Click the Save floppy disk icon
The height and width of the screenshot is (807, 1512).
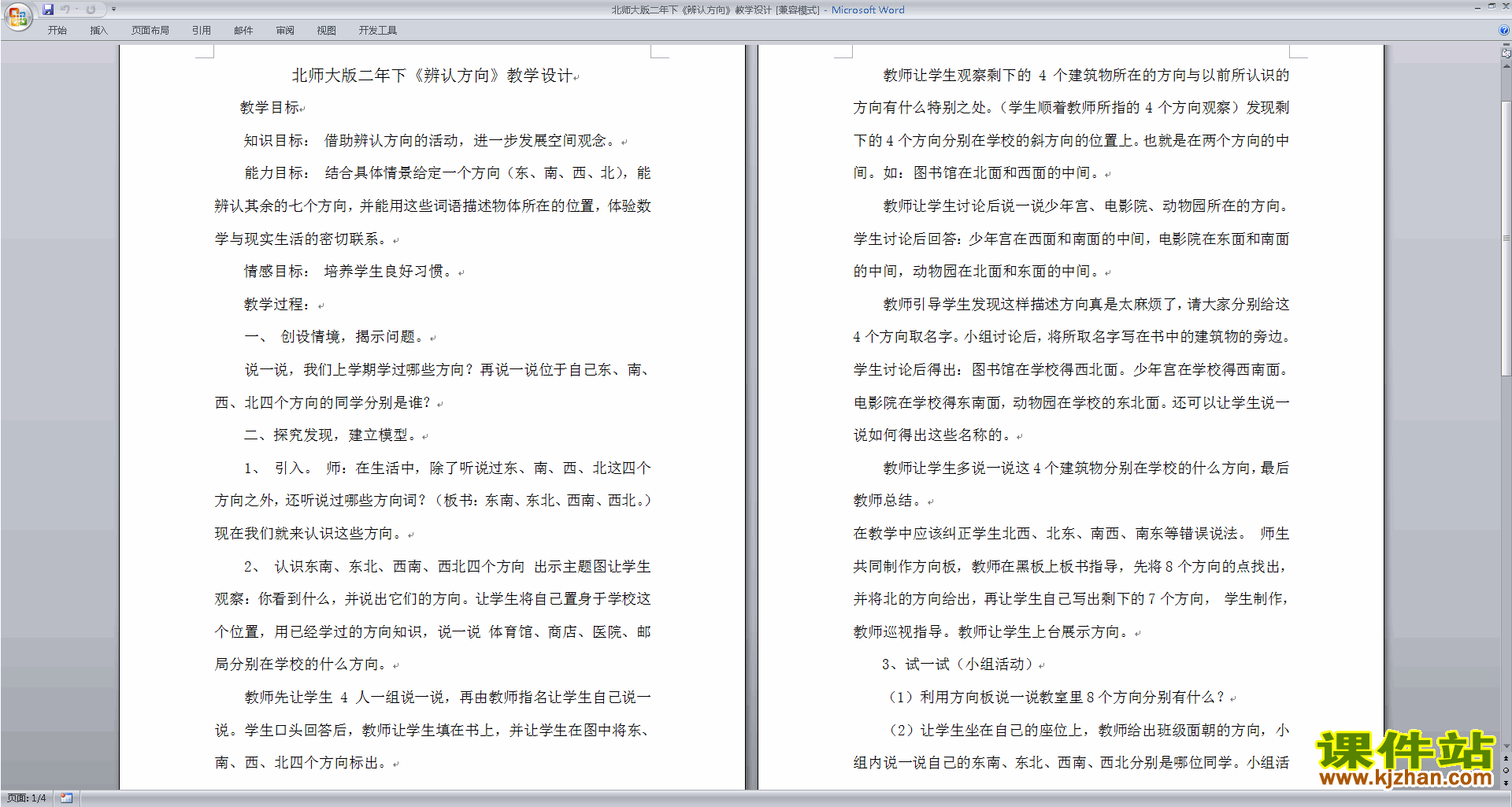[x=48, y=9]
